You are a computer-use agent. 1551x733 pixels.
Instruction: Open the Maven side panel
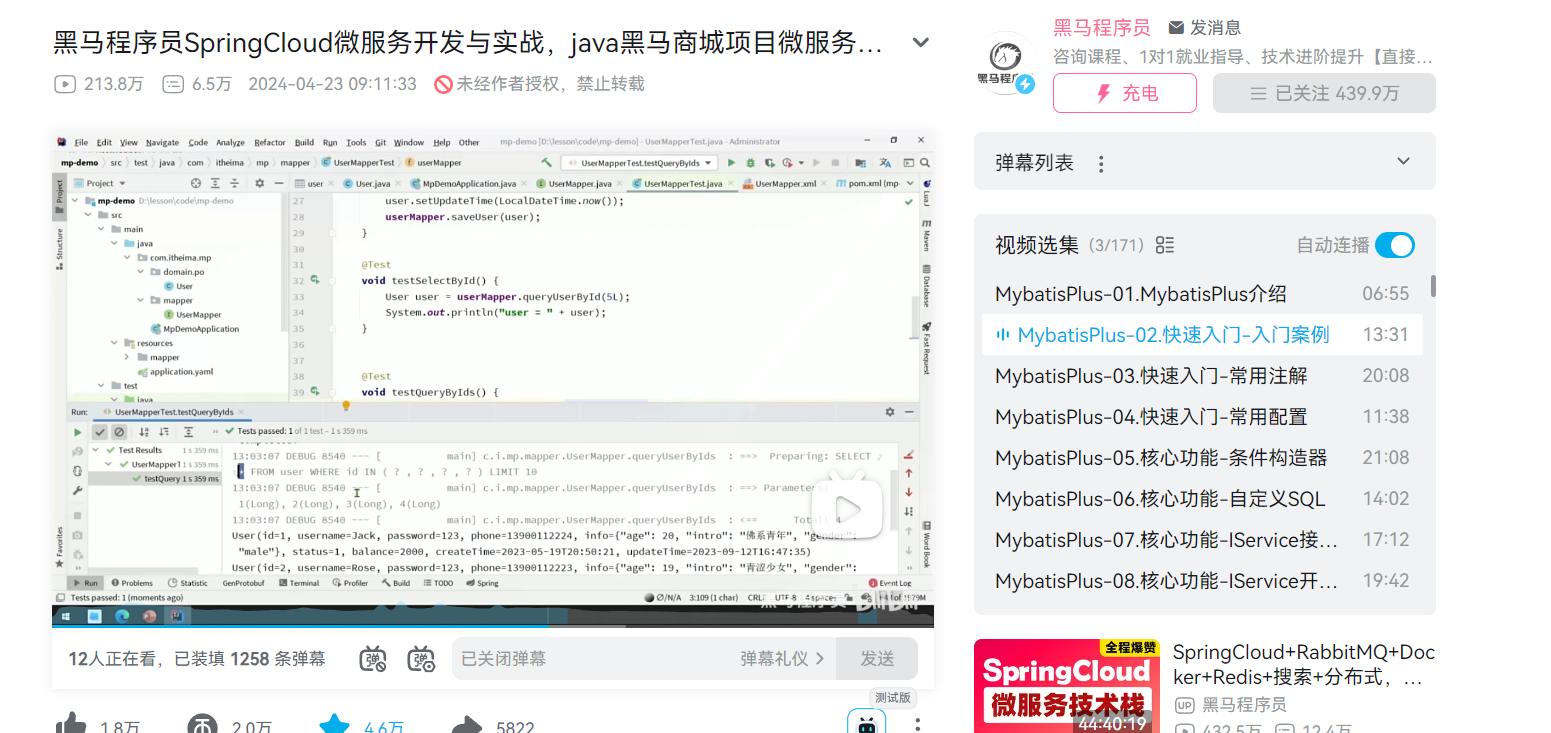927,234
